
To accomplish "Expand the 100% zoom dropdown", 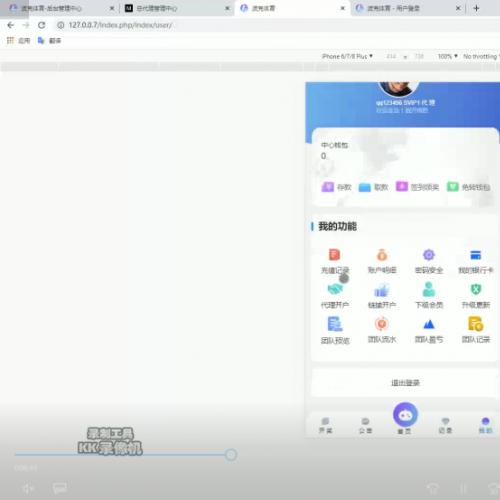I will click(448, 56).
